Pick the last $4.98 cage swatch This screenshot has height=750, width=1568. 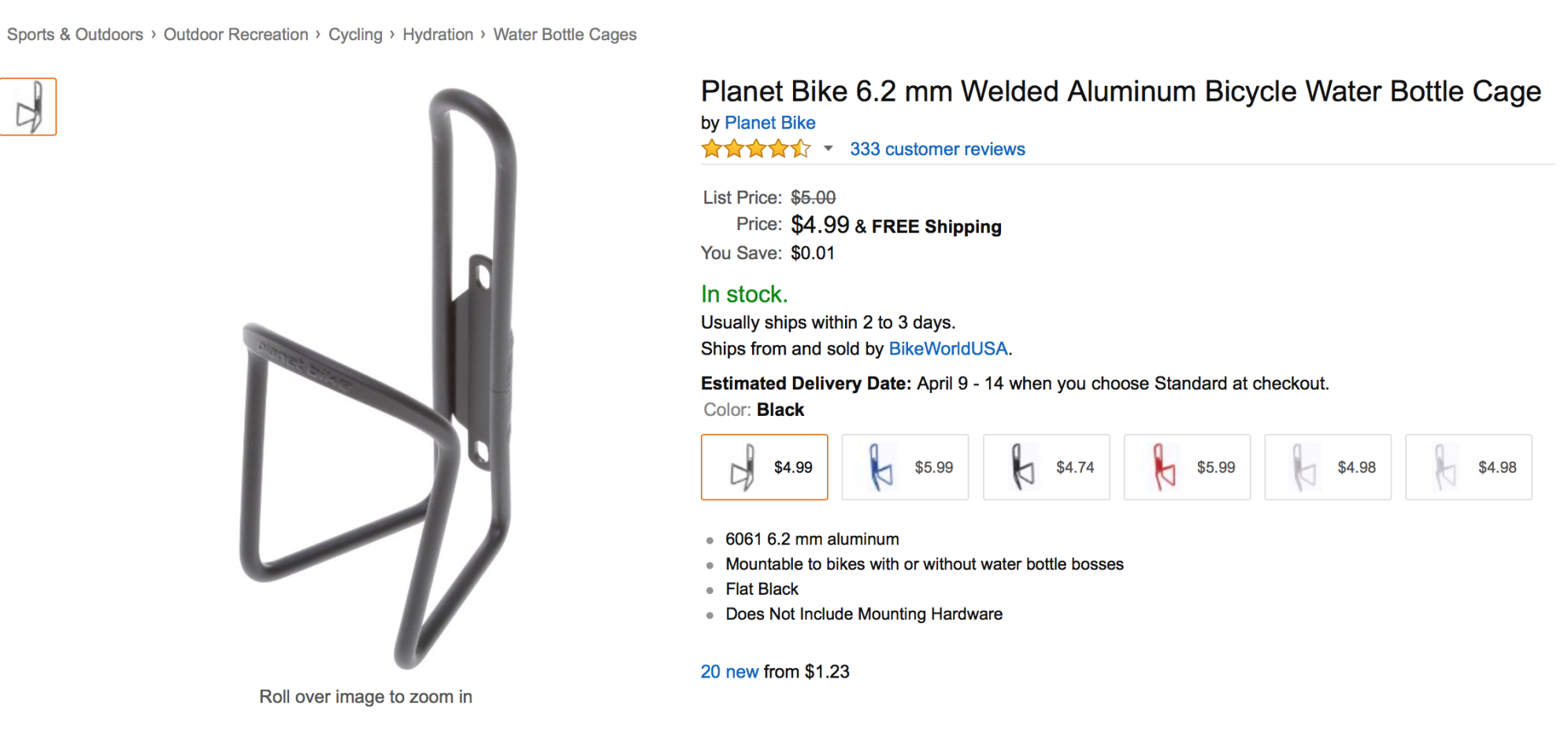pos(1468,467)
